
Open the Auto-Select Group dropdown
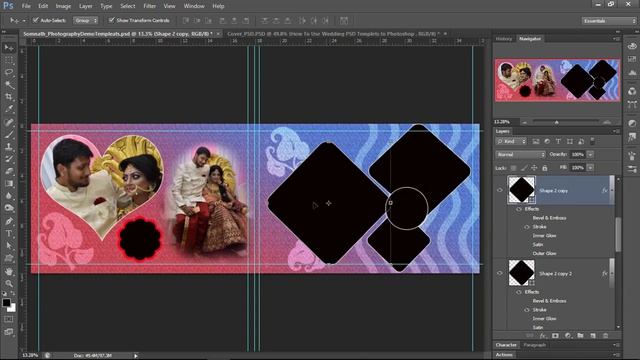pos(85,20)
